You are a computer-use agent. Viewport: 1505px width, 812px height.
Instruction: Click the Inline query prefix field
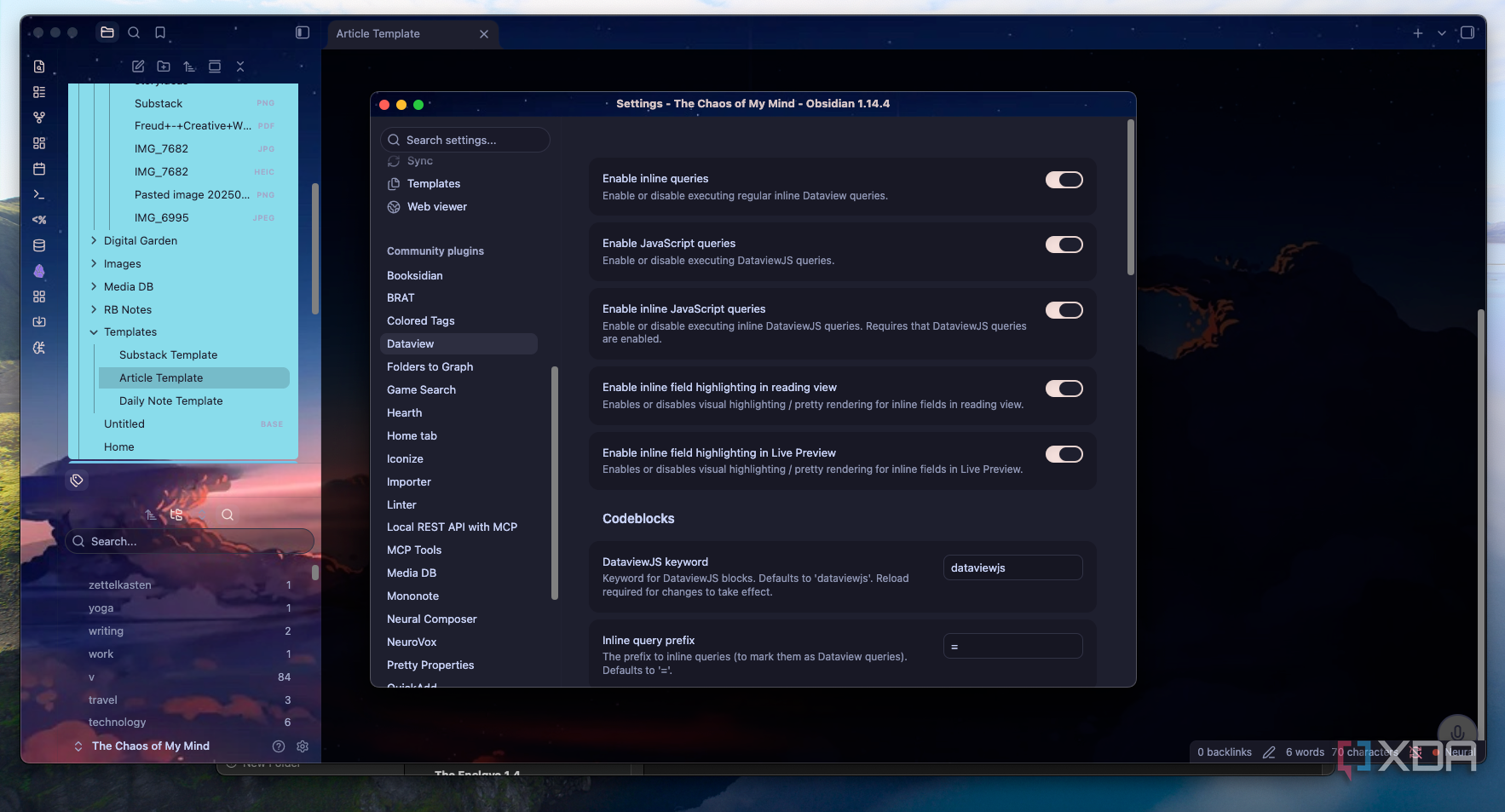coord(1013,647)
